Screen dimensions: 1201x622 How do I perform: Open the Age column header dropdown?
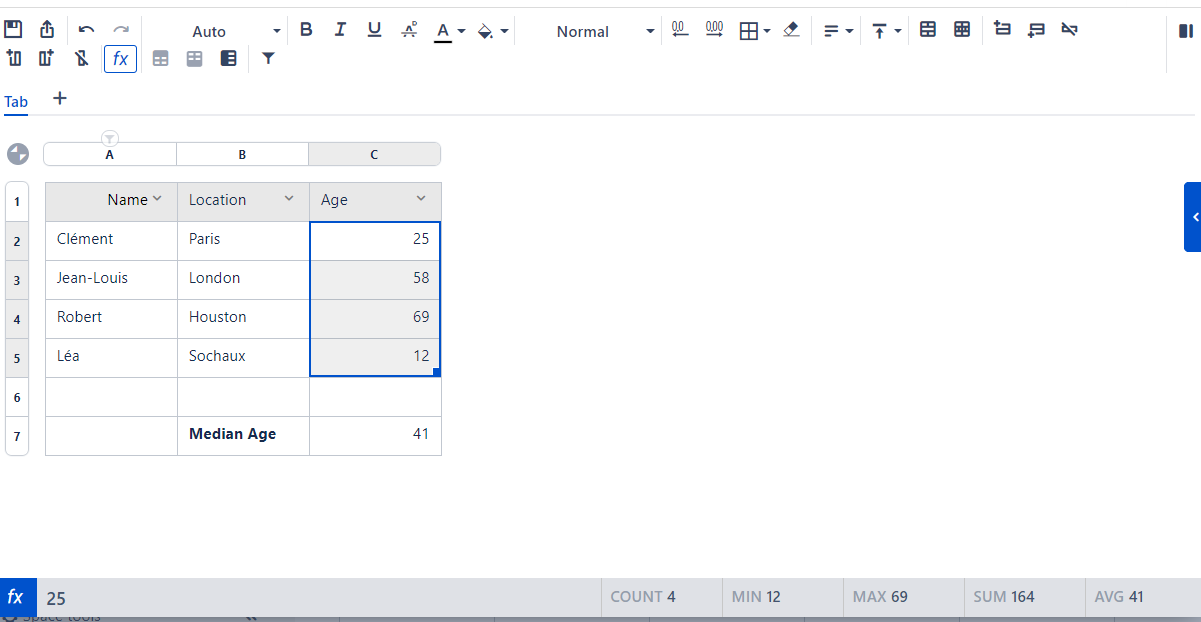click(421, 199)
